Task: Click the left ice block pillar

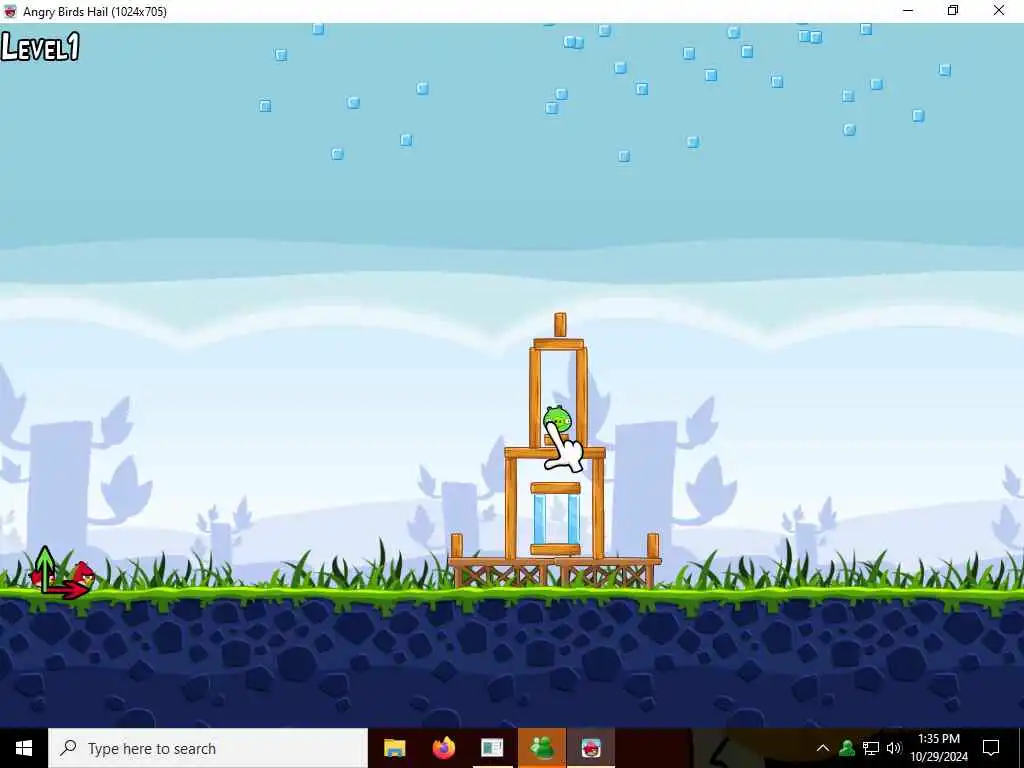Action: tap(539, 519)
